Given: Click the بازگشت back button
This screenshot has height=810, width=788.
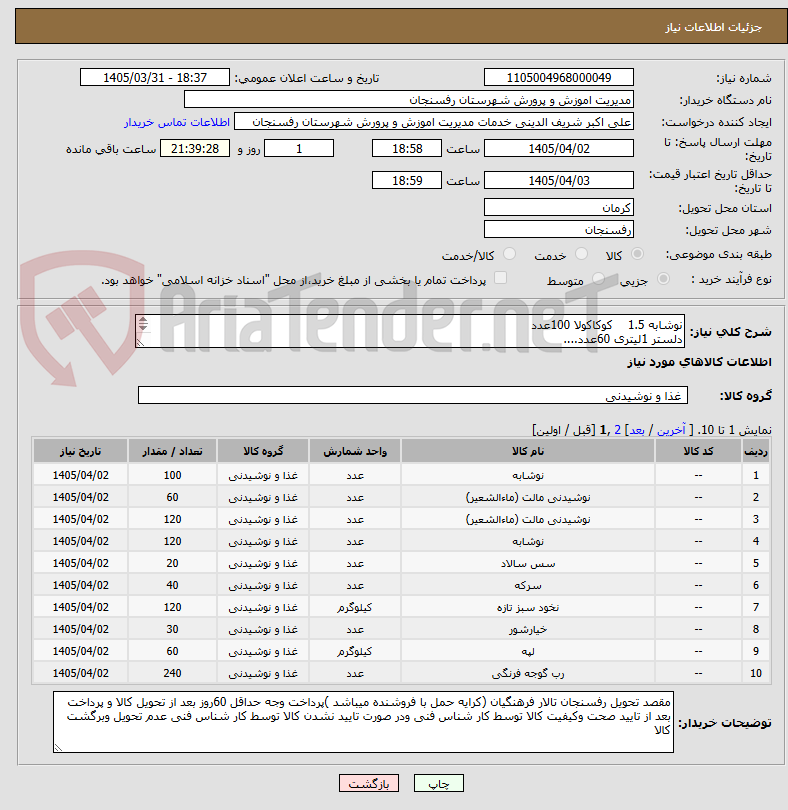Looking at the screenshot, I should click(369, 783).
